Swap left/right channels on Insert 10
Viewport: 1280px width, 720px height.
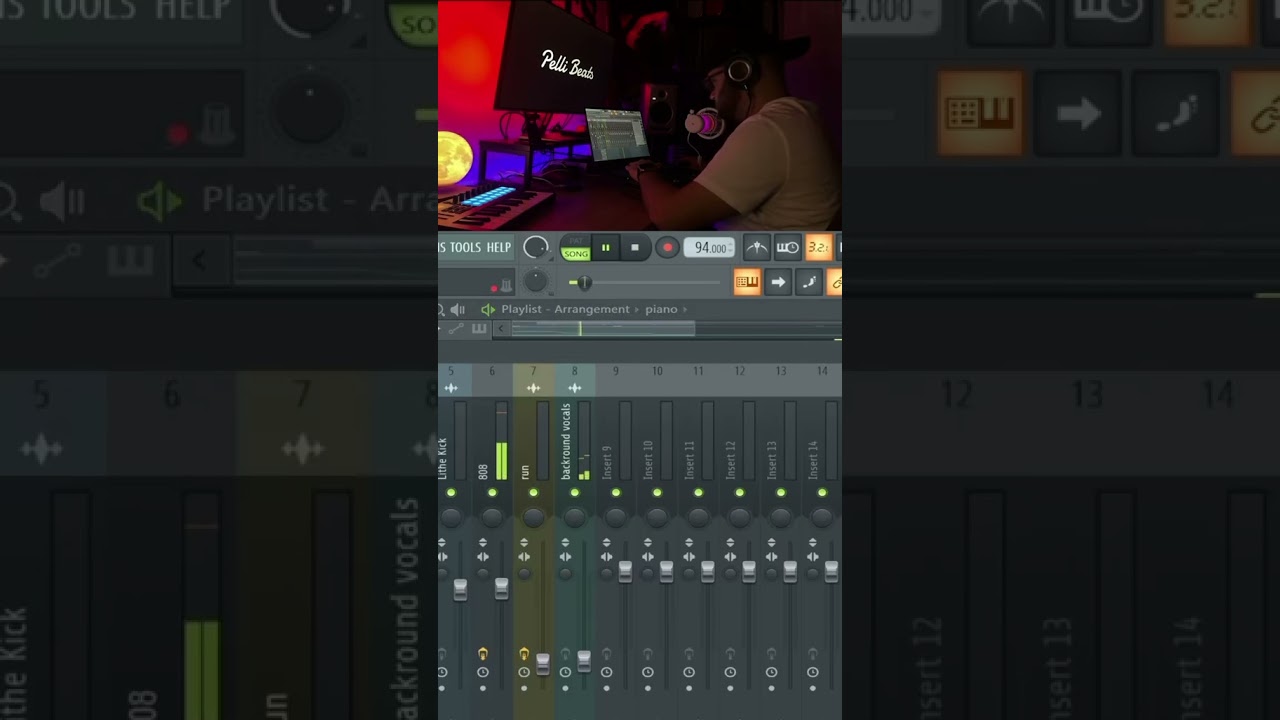click(648, 557)
